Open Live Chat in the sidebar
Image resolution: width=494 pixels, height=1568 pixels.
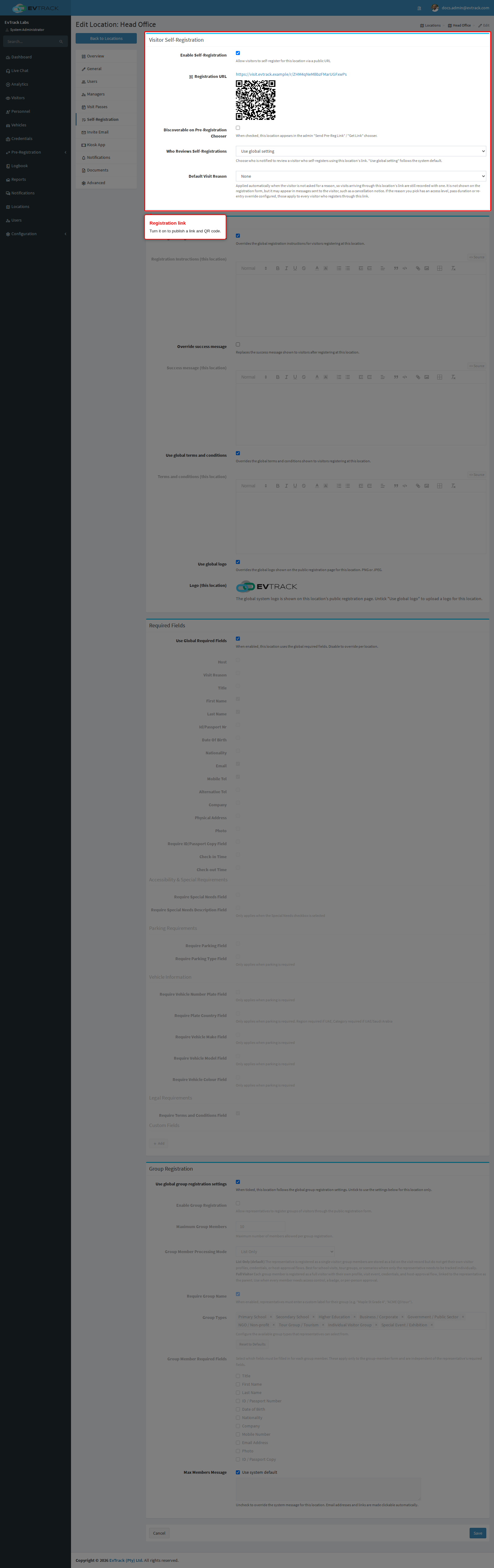click(19, 70)
